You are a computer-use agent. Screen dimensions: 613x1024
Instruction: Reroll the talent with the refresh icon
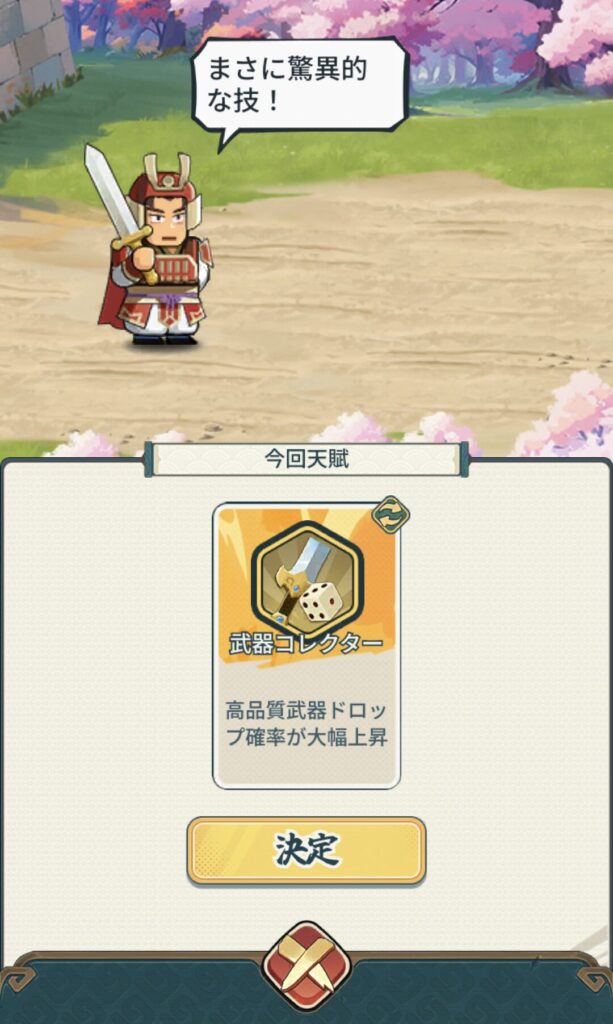390,515
